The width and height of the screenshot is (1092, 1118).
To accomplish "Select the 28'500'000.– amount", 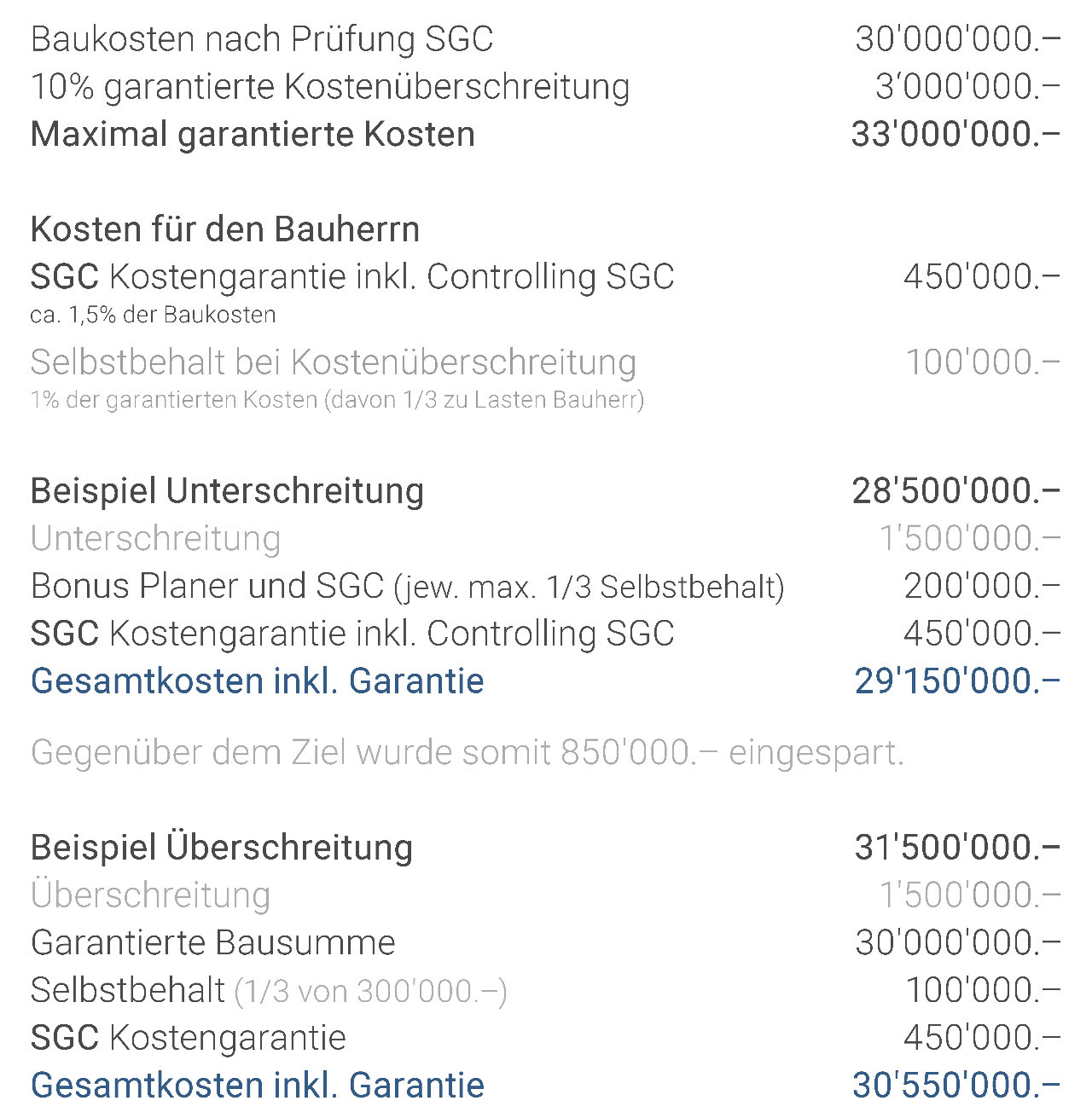I will point(955,491).
